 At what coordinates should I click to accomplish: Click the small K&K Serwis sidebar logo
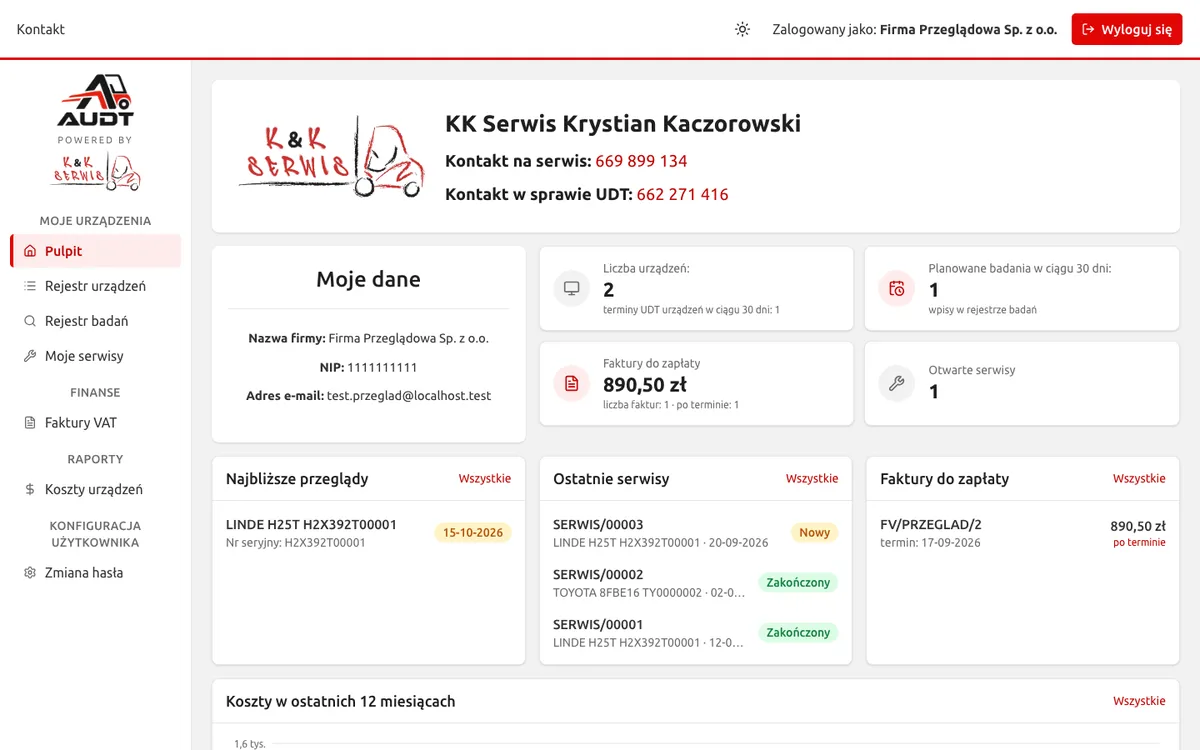(x=96, y=172)
